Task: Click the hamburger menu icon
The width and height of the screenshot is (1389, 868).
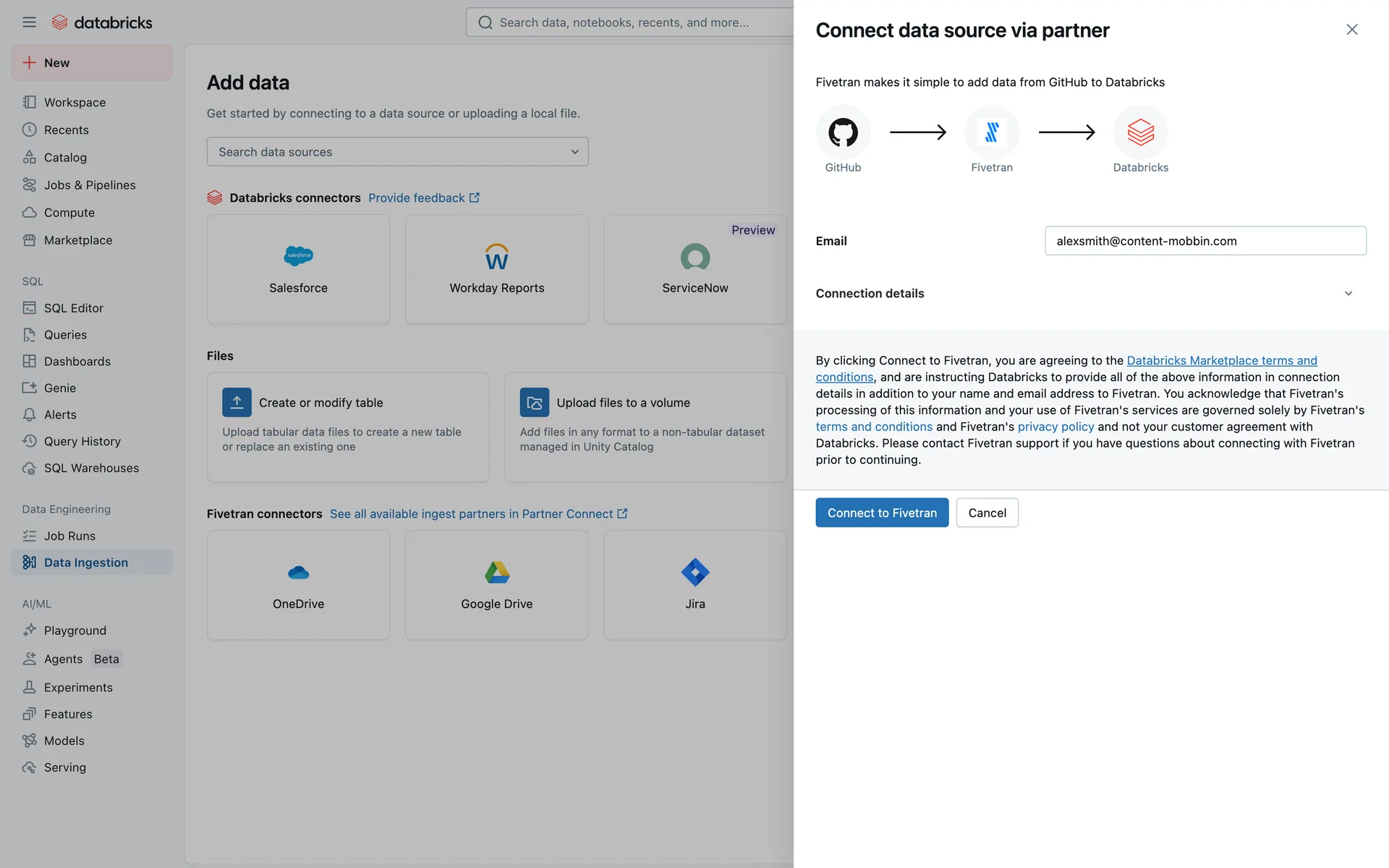Action: click(x=29, y=22)
